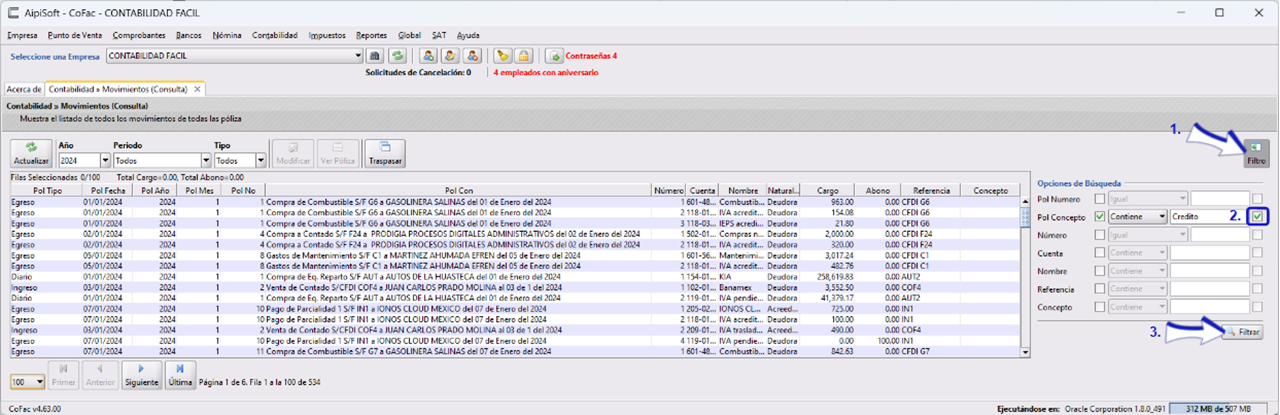Click the green icon left of Contraseñas 4

554,55
